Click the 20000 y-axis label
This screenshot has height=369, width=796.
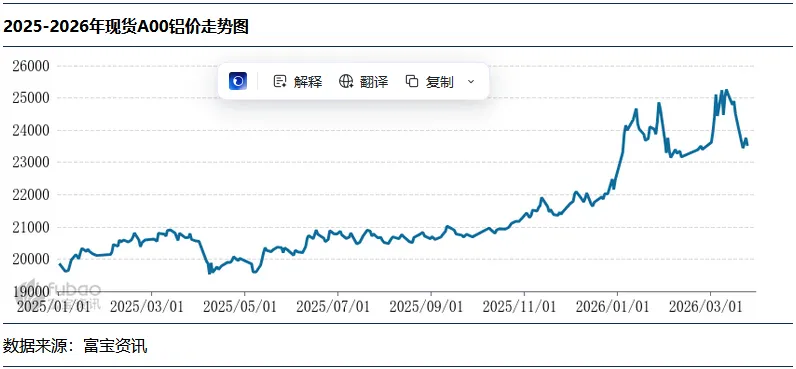click(x=30, y=259)
